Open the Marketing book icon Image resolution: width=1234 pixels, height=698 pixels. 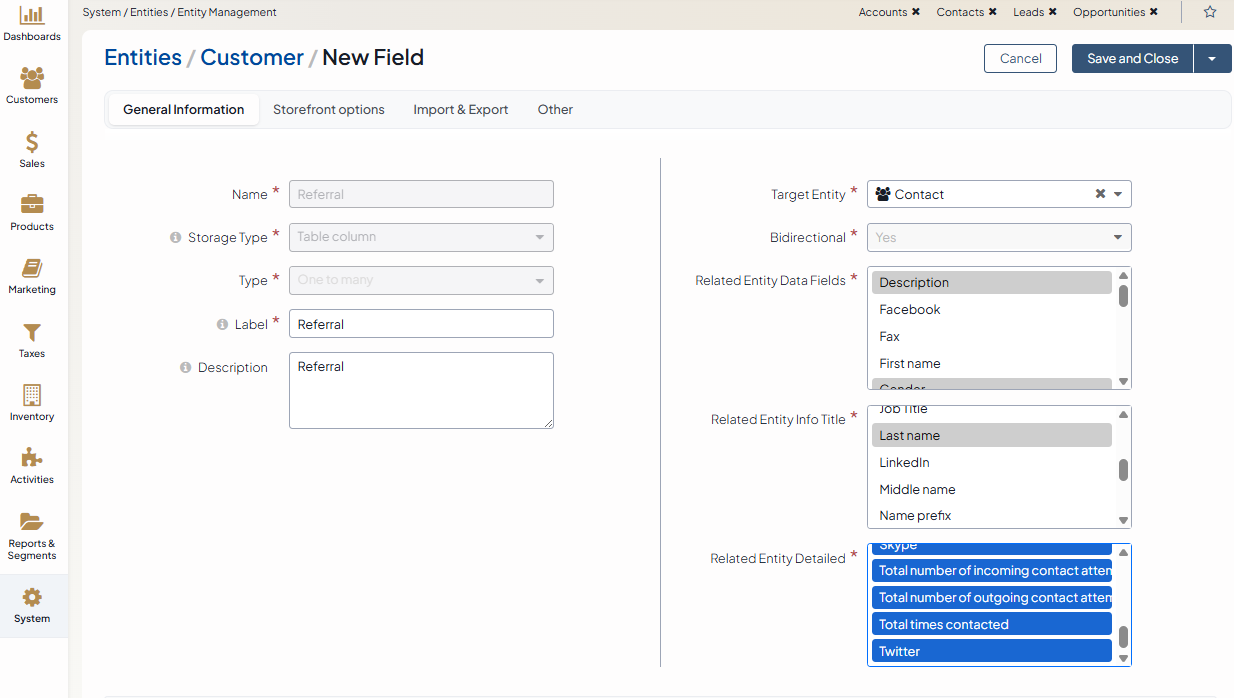[x=32, y=269]
